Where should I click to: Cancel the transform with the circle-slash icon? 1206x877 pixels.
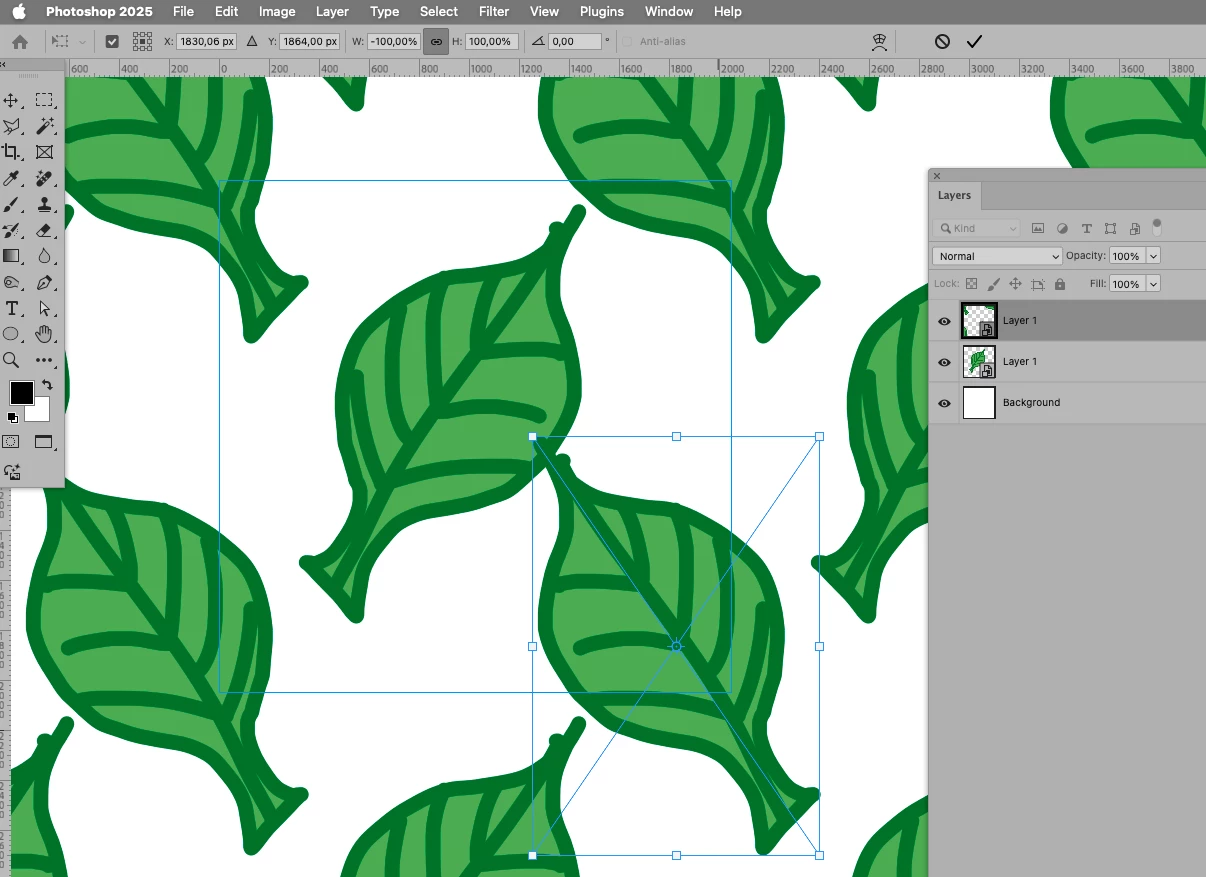click(942, 42)
